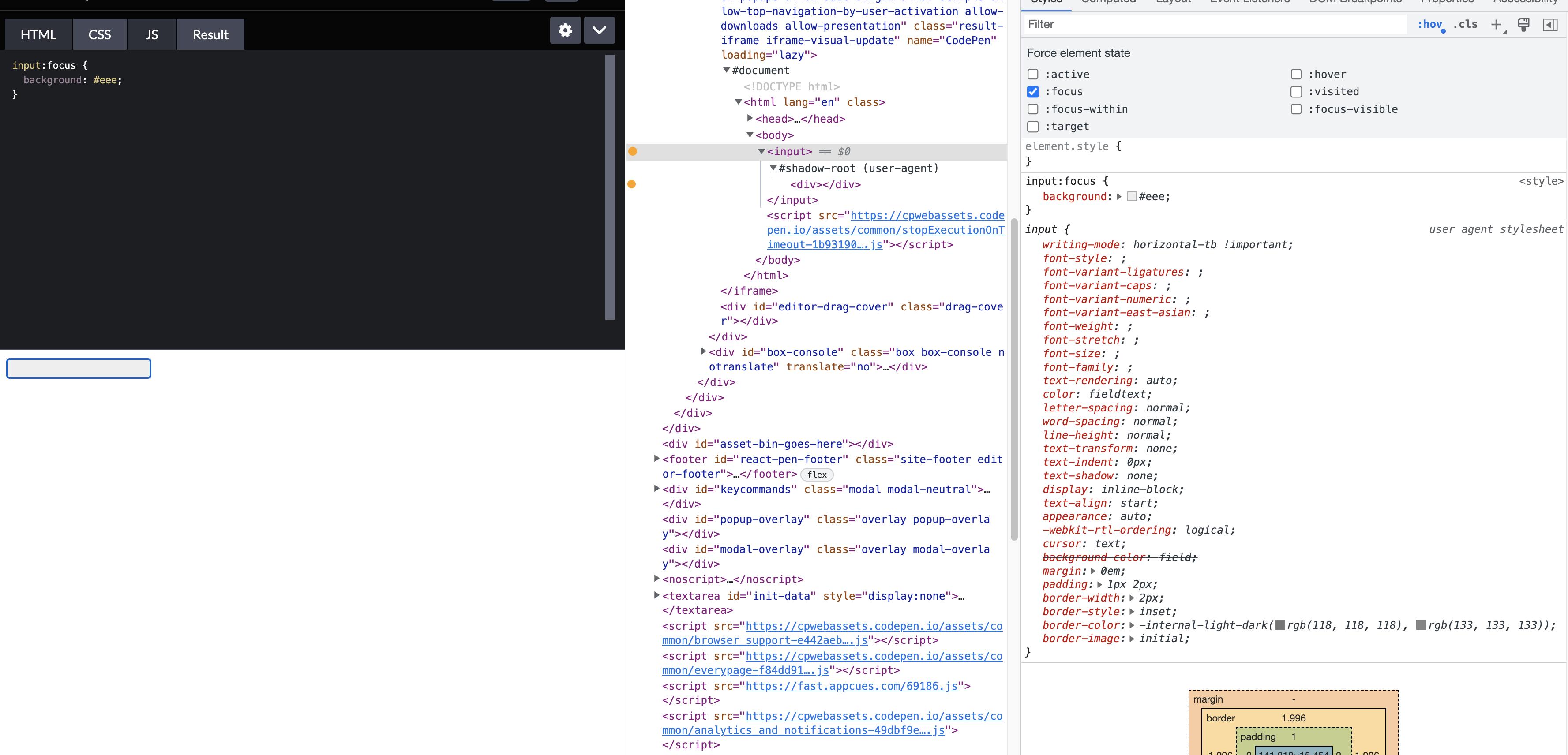Click the border value 1.996 in box model

1294,718
